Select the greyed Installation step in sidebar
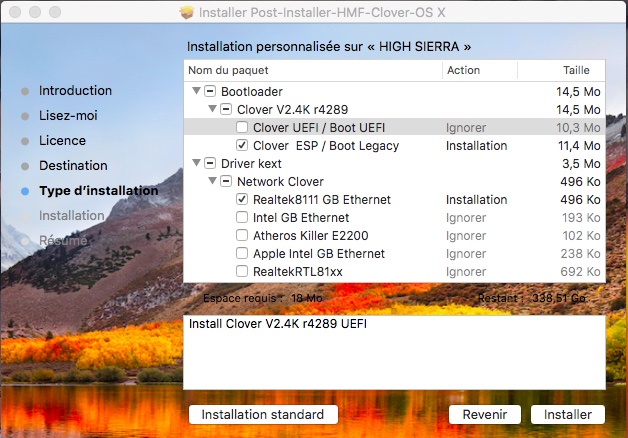The width and height of the screenshot is (628, 438). pyautogui.click(x=72, y=215)
